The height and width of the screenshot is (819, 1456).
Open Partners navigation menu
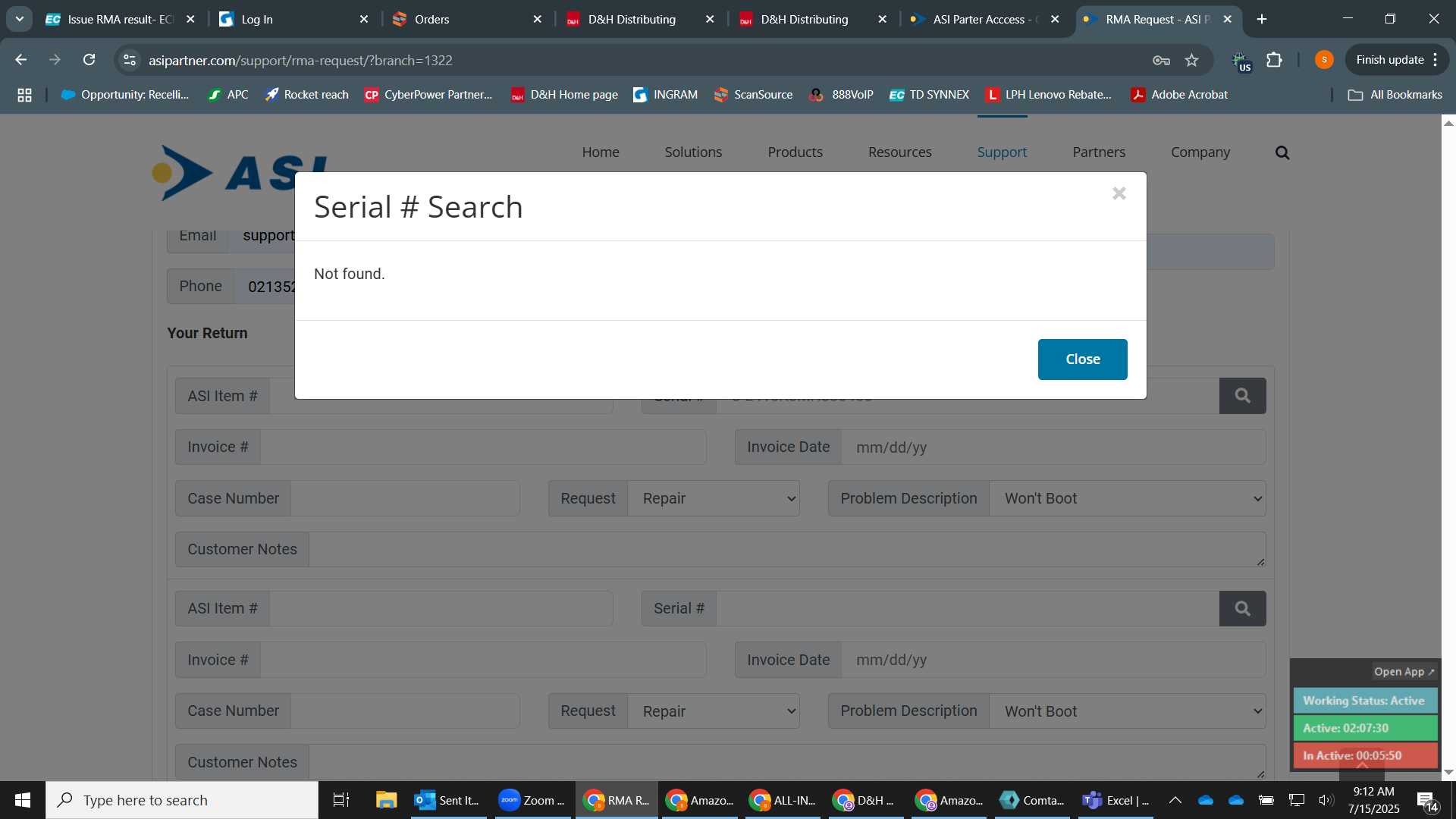[1099, 152]
